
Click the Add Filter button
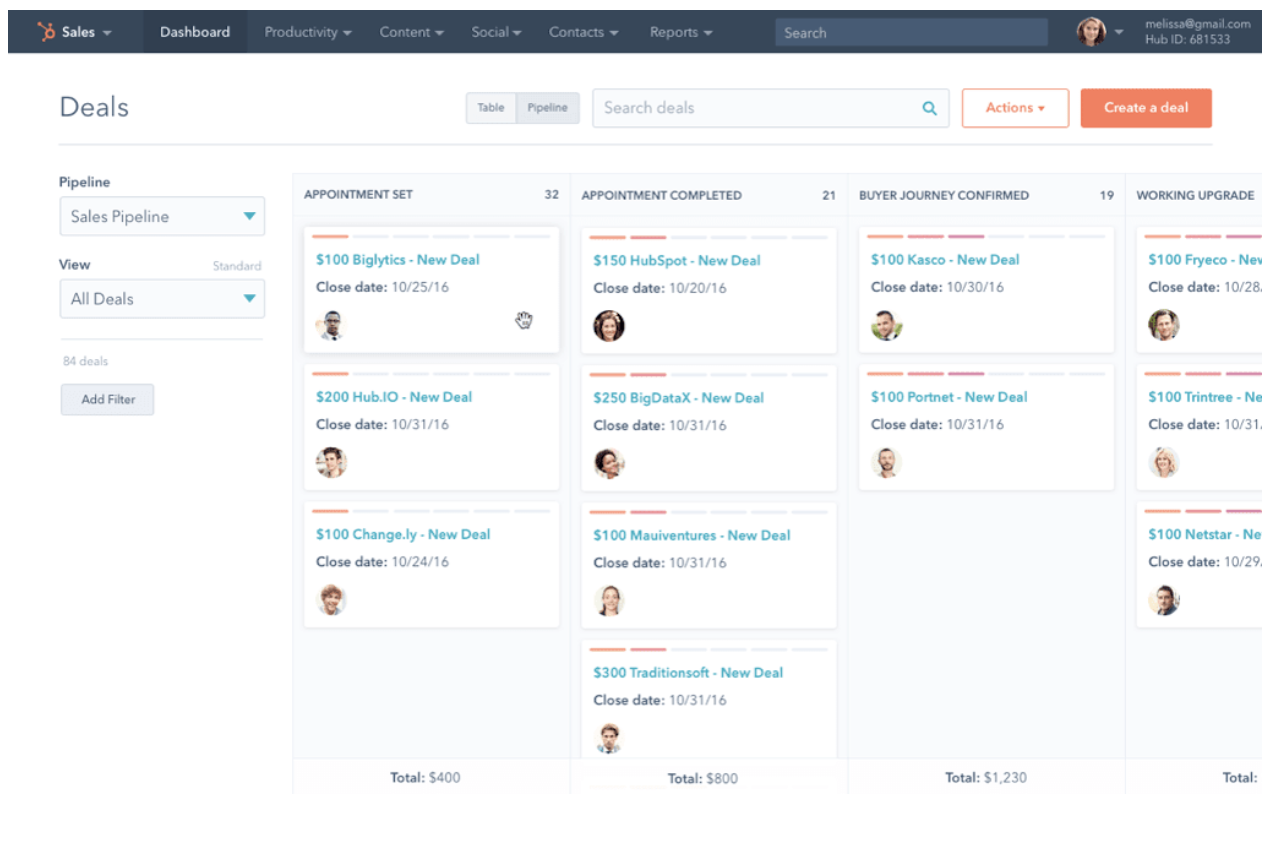coord(108,399)
